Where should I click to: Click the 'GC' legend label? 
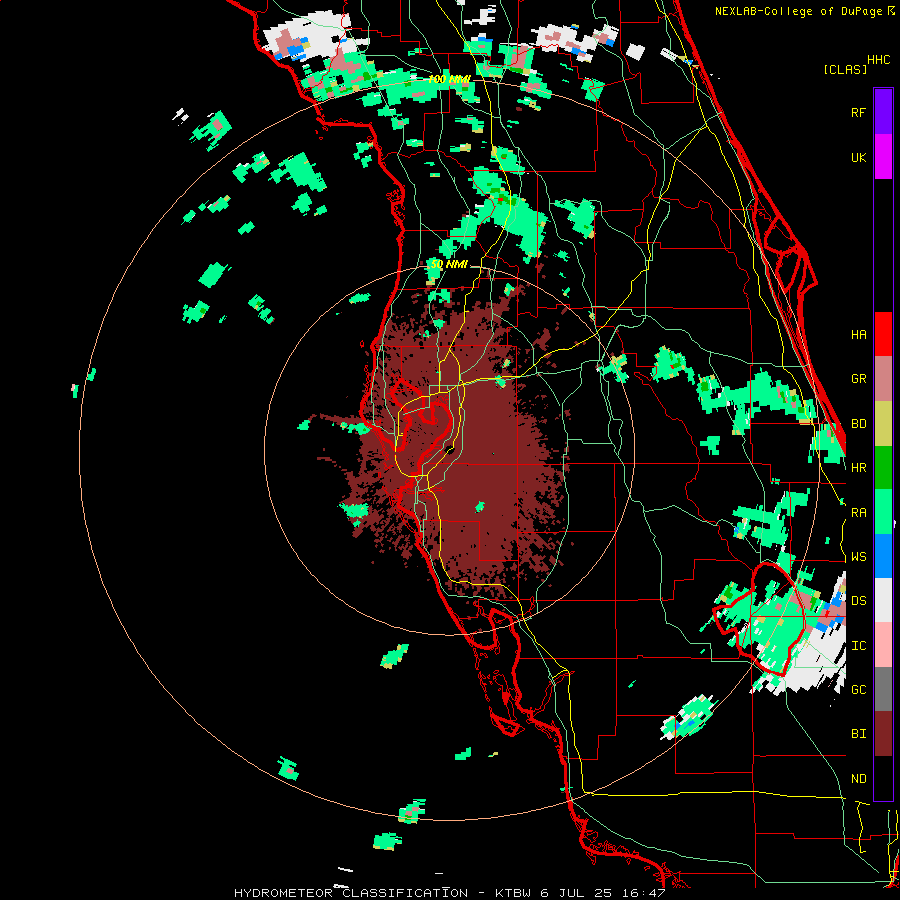(x=858, y=690)
